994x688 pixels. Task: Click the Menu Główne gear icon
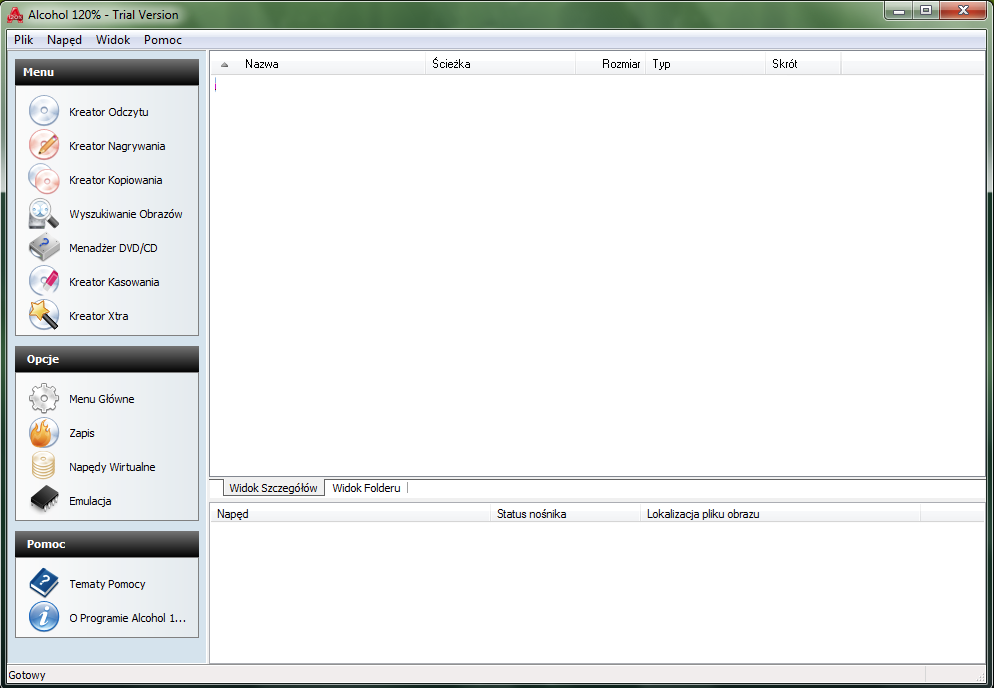coord(44,399)
